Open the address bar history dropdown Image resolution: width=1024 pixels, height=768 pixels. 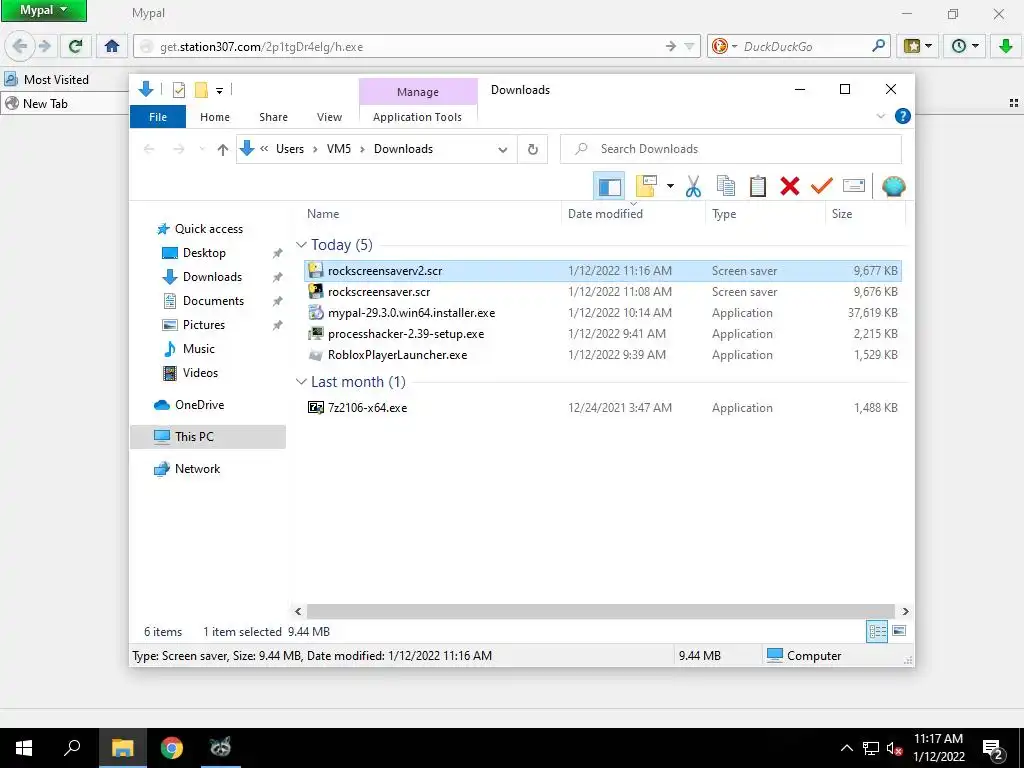[502, 150]
